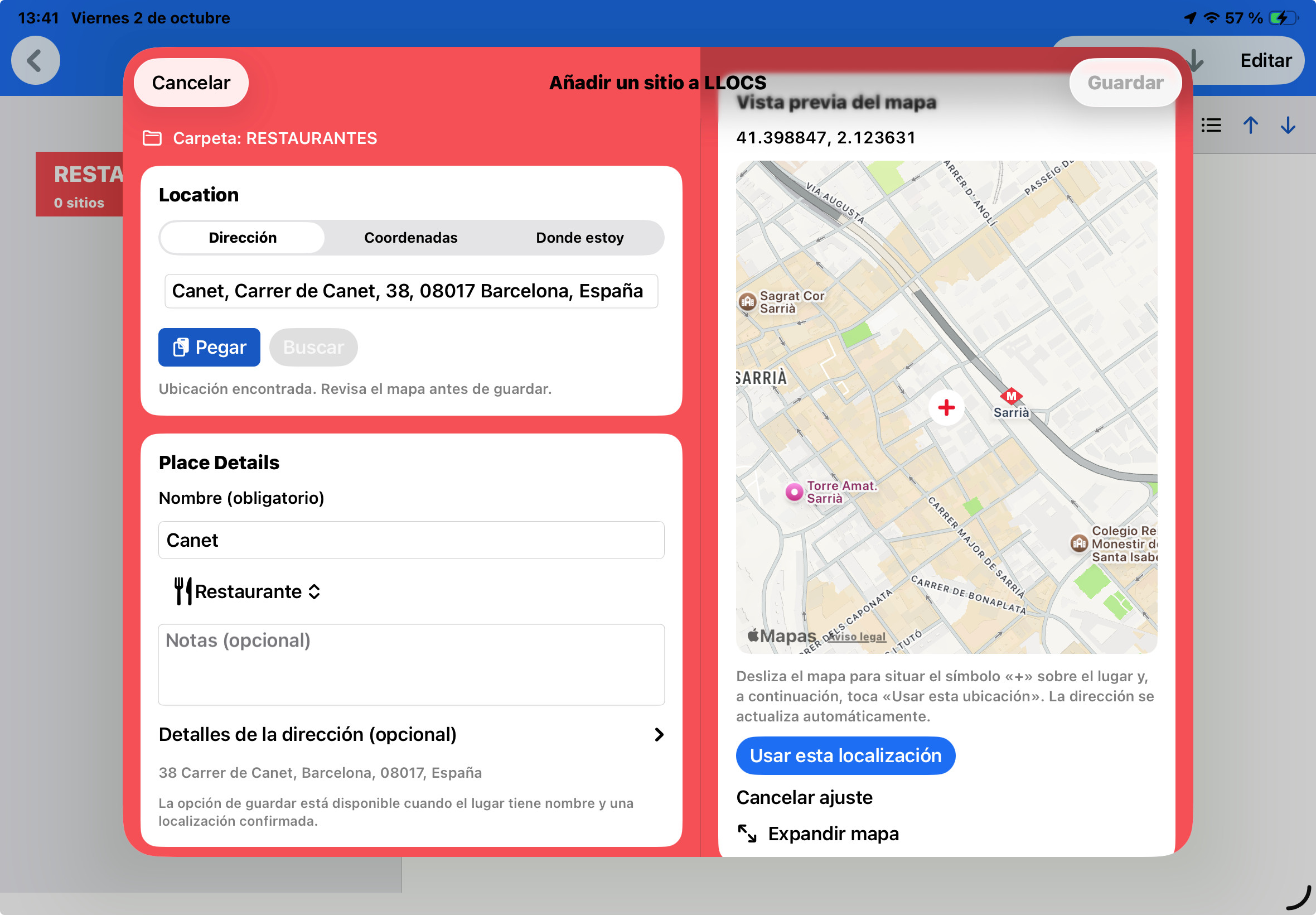1316x915 pixels.
Task: Click the blue down arrow sort icon
Action: click(x=1288, y=126)
